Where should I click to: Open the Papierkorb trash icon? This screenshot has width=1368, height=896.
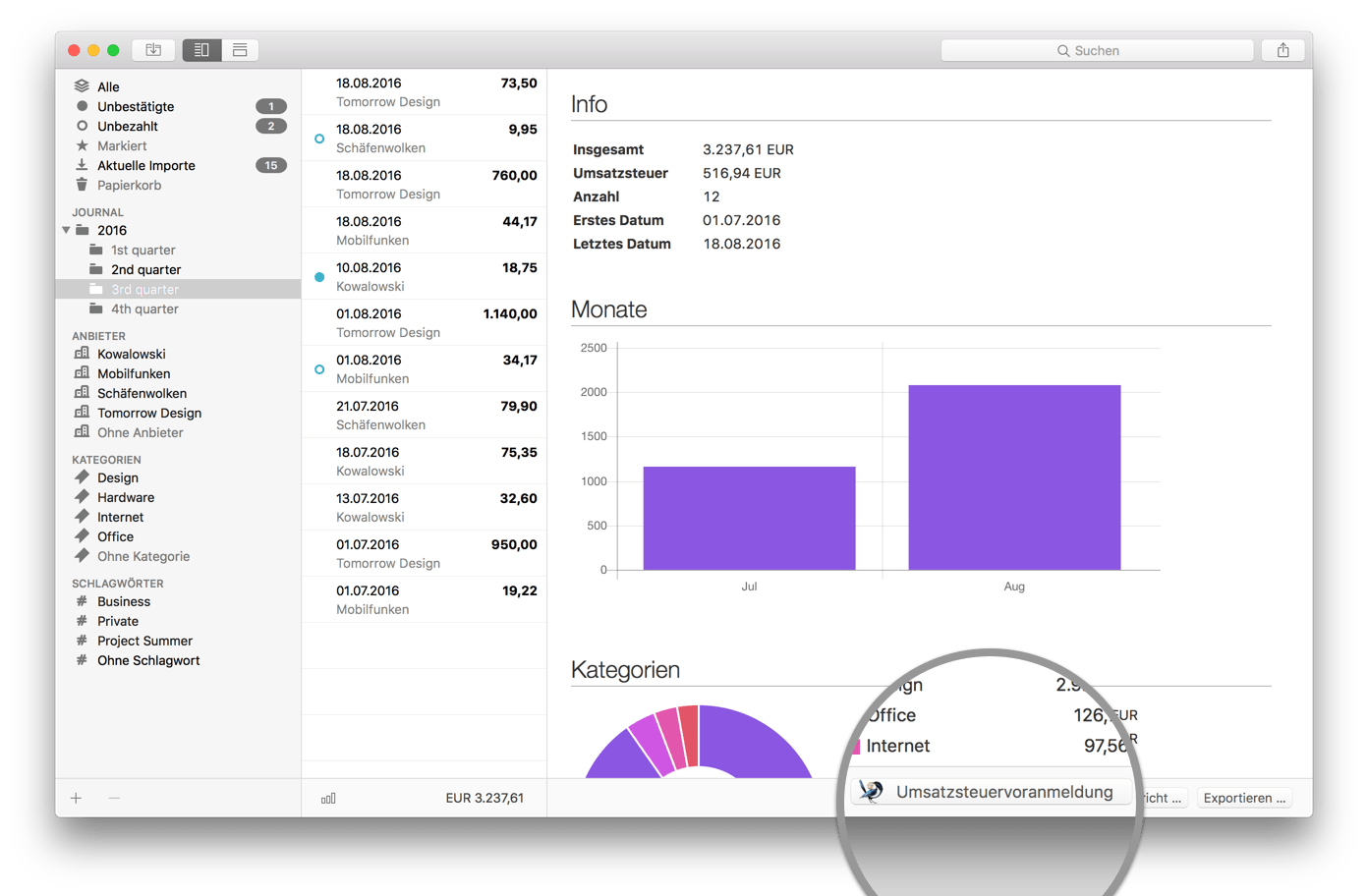(82, 185)
